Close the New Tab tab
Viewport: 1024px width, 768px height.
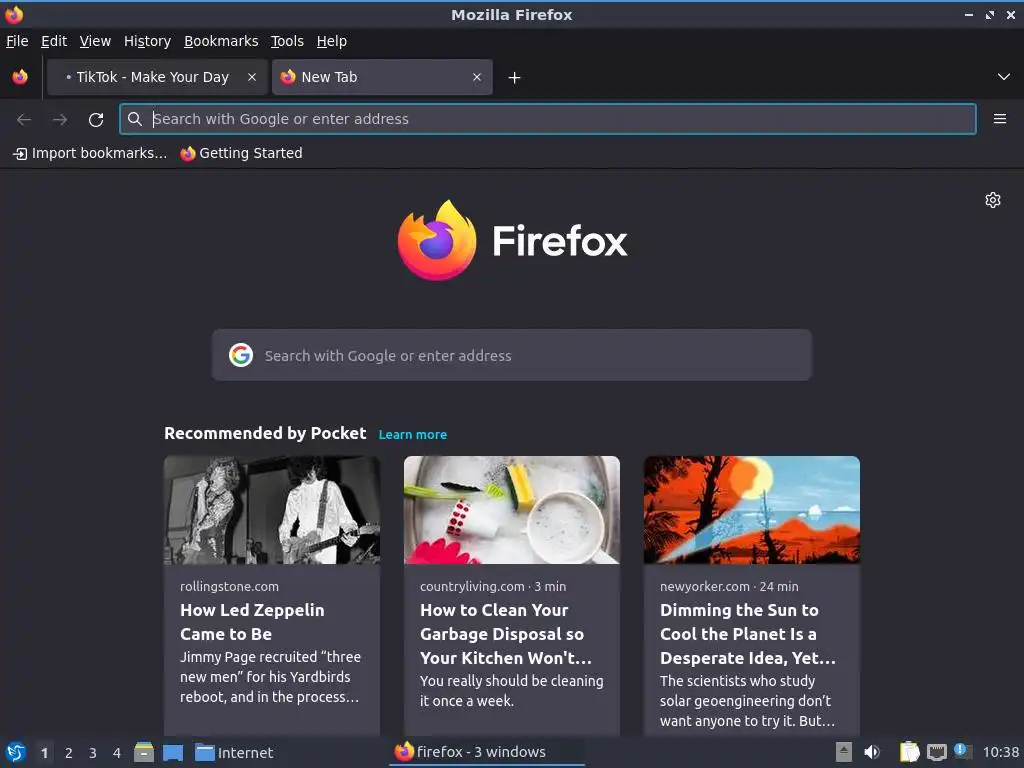(477, 77)
